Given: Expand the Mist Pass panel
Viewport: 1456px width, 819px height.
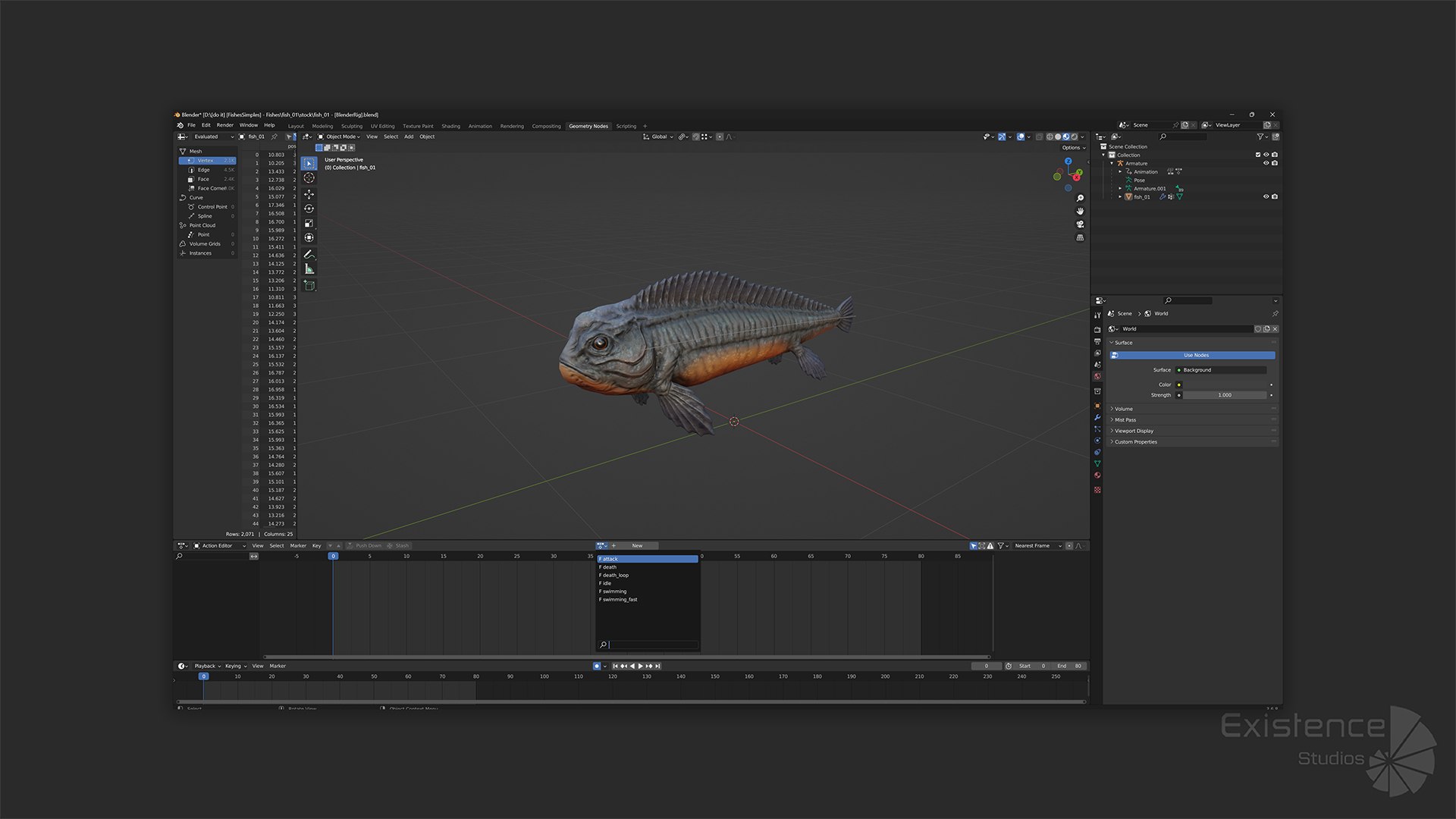Looking at the screenshot, I should 1193,420.
